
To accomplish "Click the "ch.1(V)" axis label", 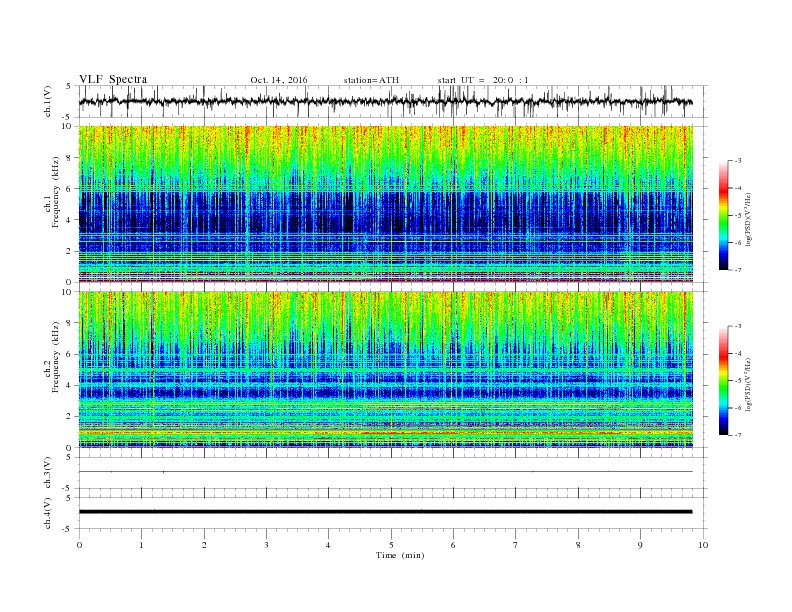I will point(48,101).
